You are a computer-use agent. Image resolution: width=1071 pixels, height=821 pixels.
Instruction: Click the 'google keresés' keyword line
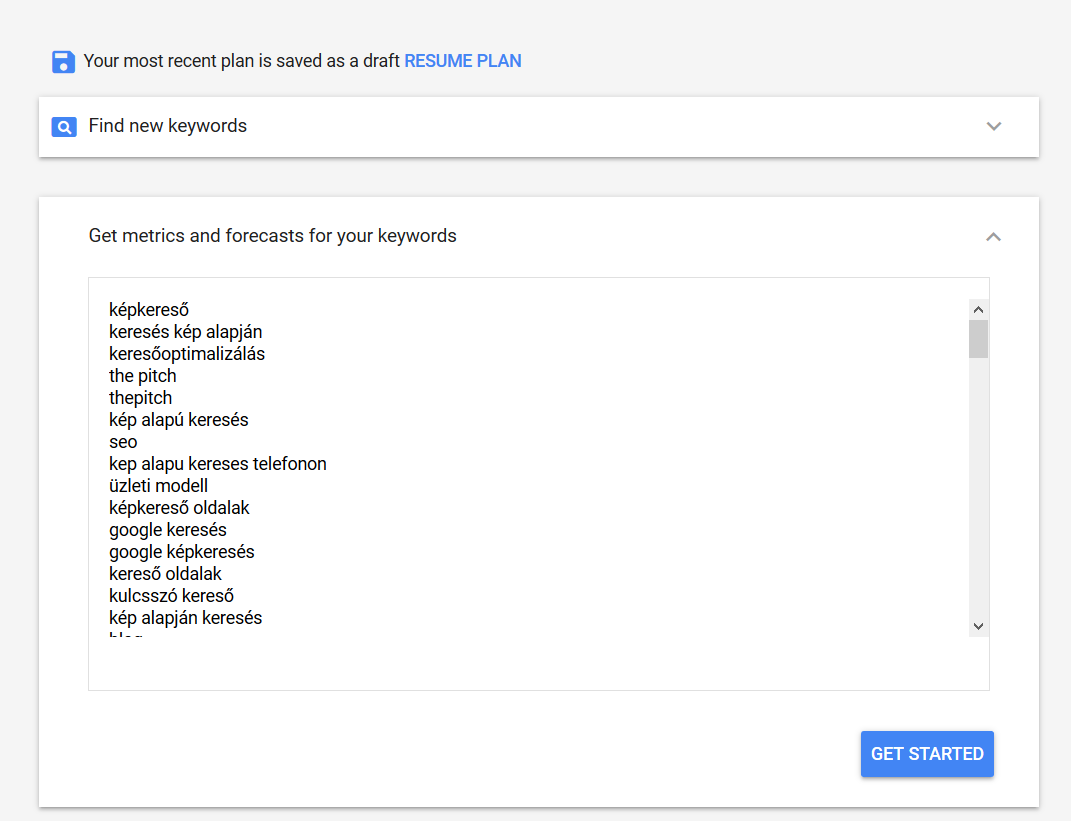(x=168, y=529)
